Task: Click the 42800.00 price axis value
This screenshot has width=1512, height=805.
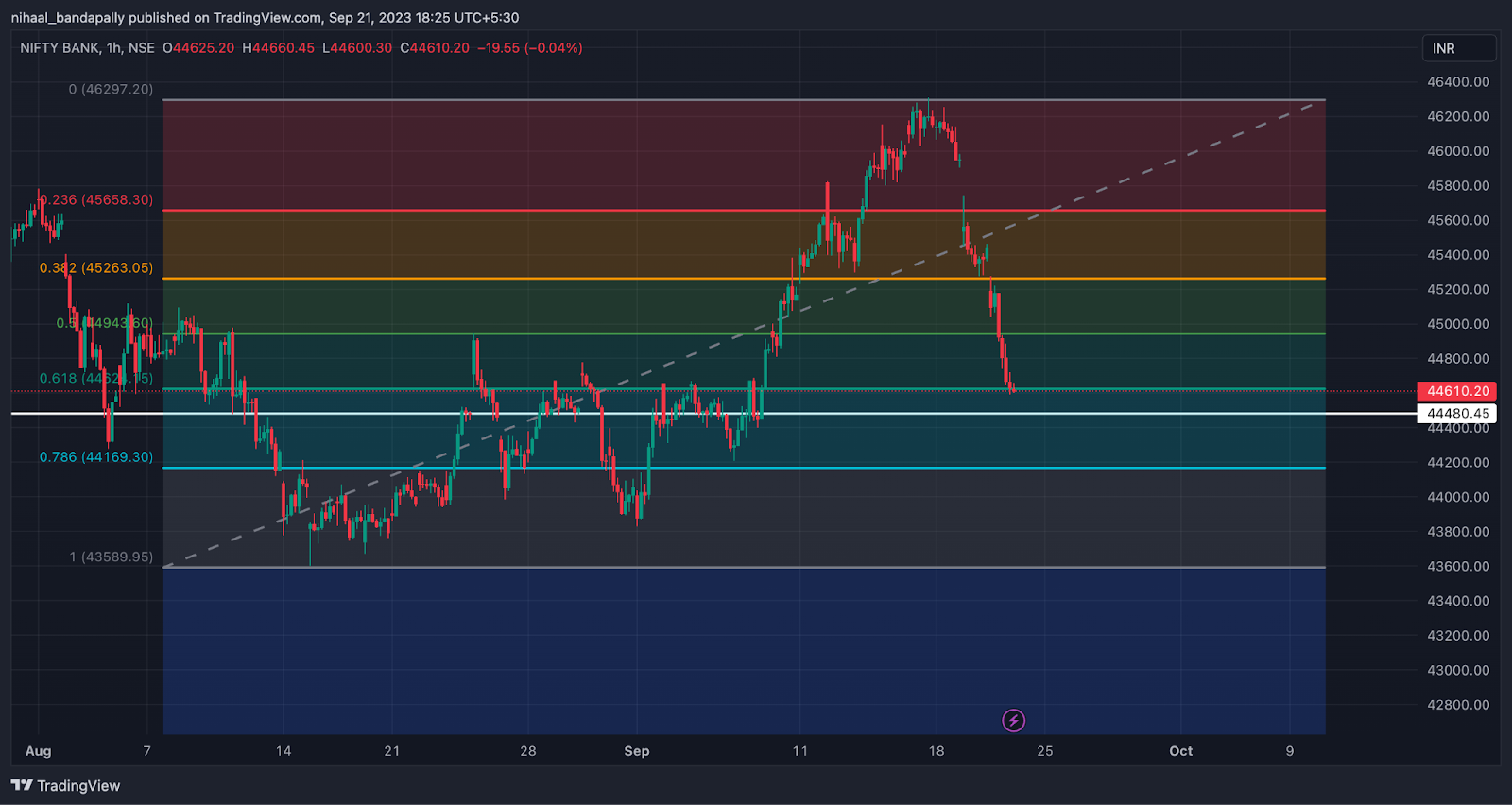Action: click(x=1458, y=705)
